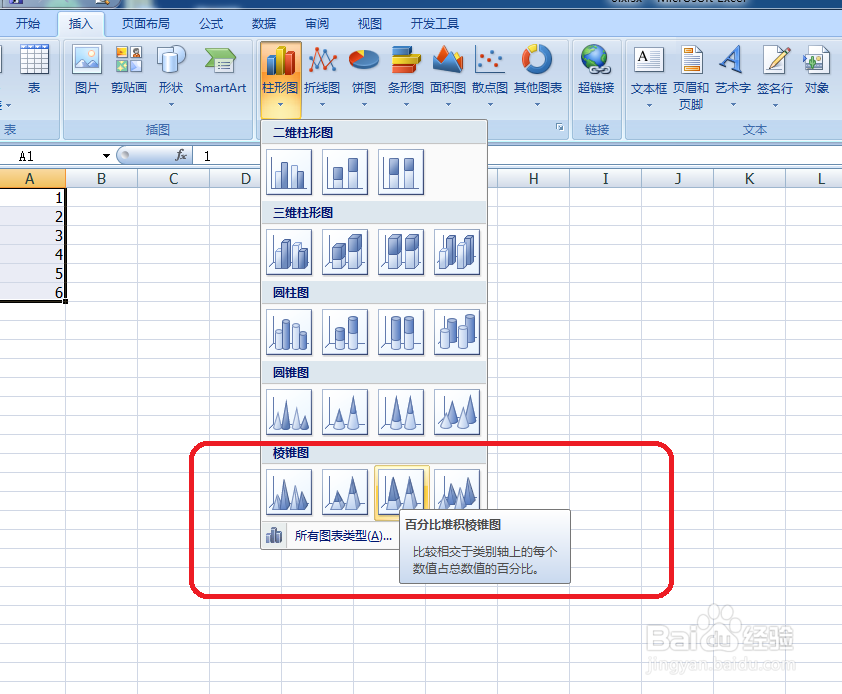The image size is (842, 694).
Task: Switch to the 开始 Home tab
Action: (28, 24)
